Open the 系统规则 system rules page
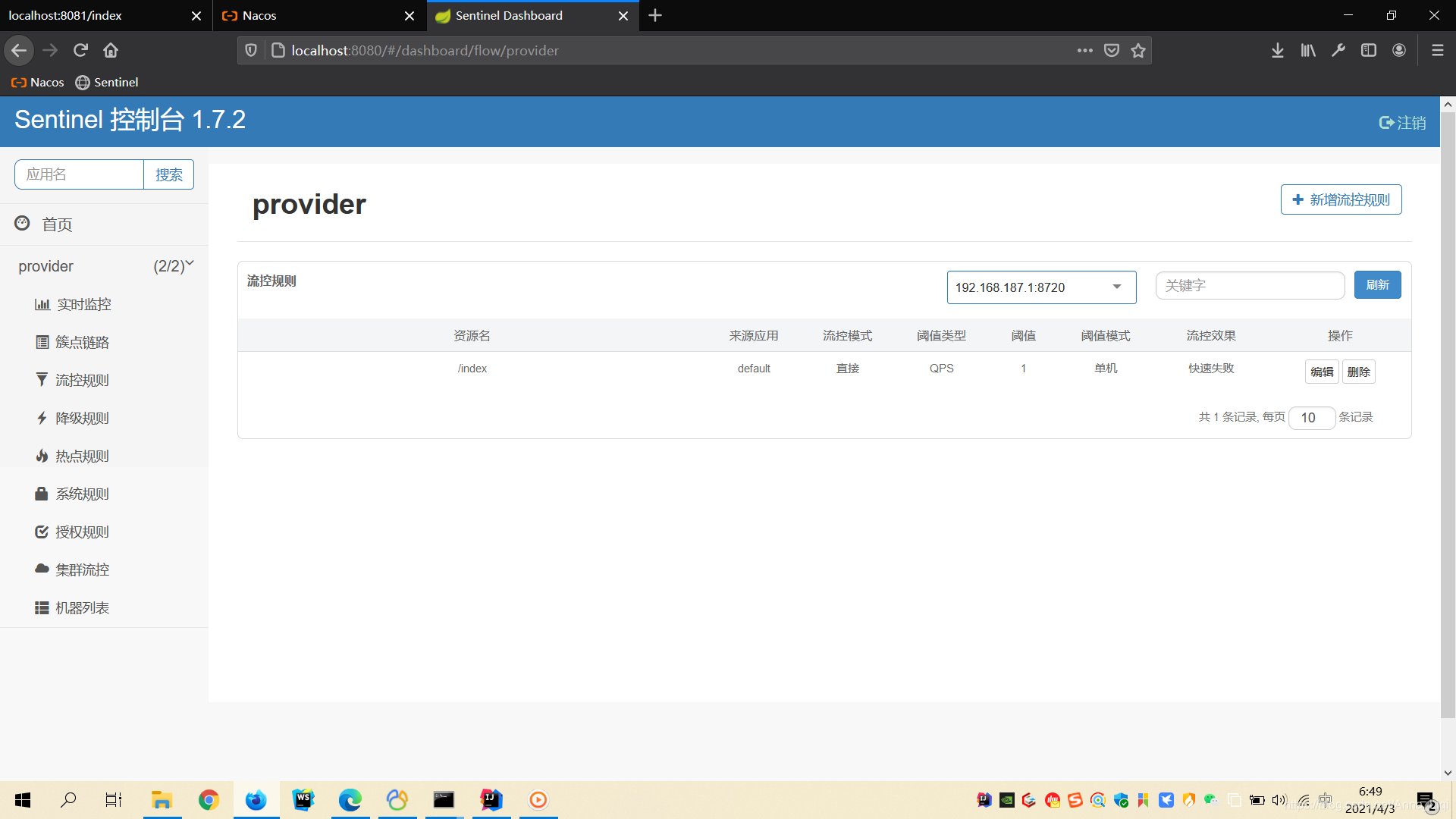Viewport: 1456px width, 819px height. click(73, 494)
